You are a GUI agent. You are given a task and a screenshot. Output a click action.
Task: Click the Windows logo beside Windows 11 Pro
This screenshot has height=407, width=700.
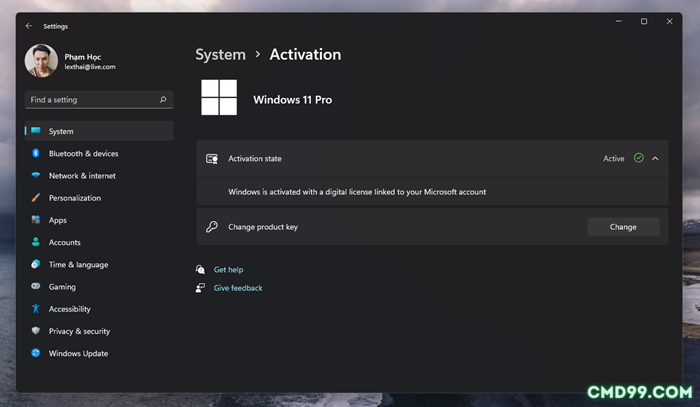[x=219, y=97]
